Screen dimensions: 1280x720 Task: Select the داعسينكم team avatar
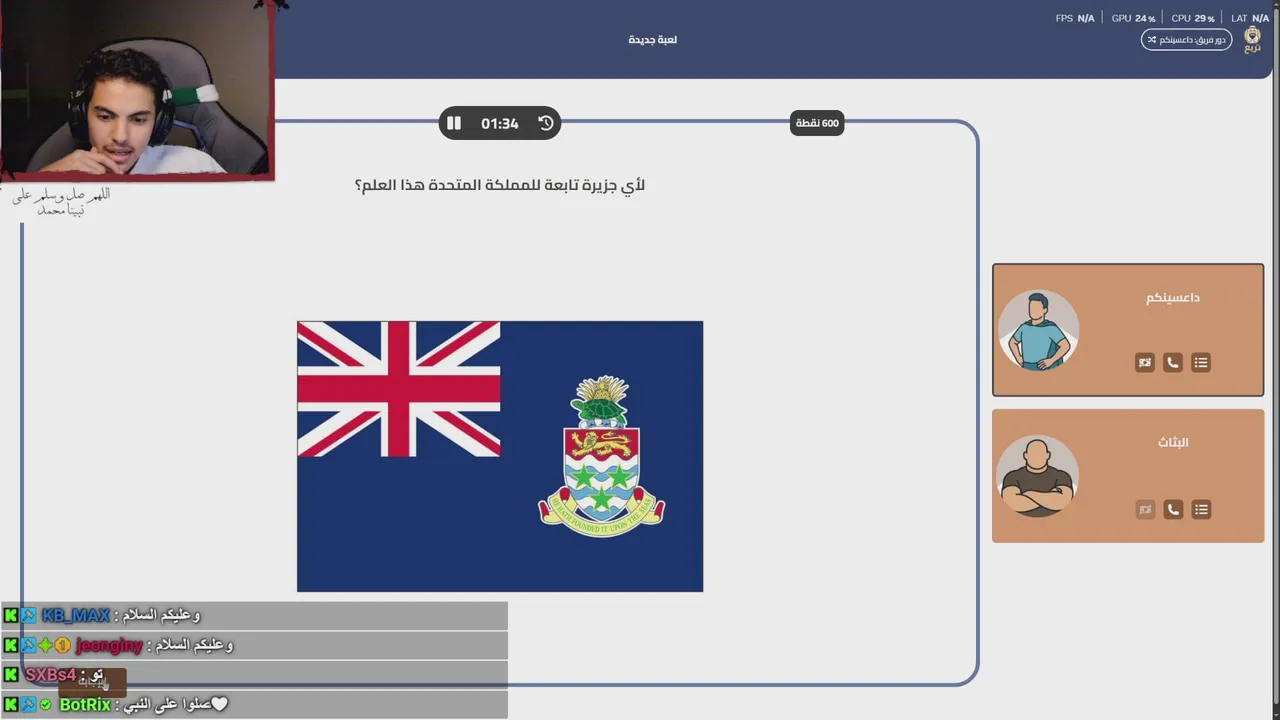pos(1038,331)
